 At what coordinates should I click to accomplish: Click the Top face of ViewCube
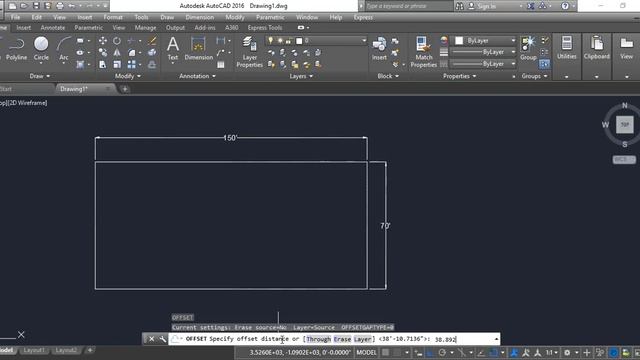[624, 124]
